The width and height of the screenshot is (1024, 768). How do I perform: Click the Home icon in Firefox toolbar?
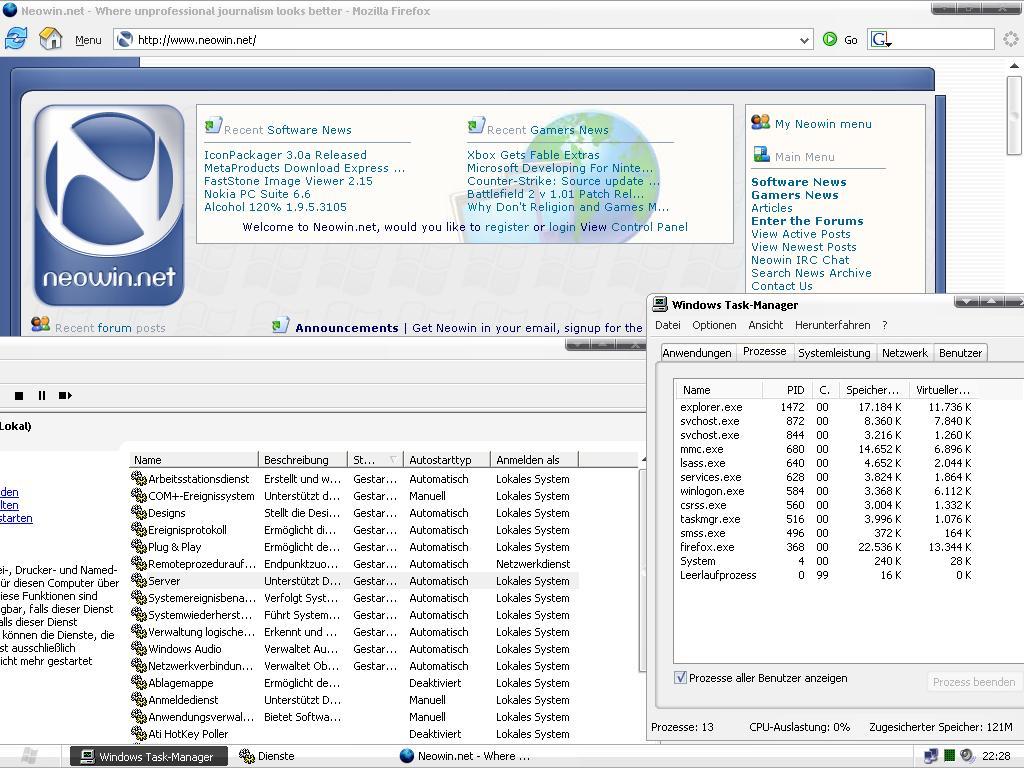tap(50, 39)
